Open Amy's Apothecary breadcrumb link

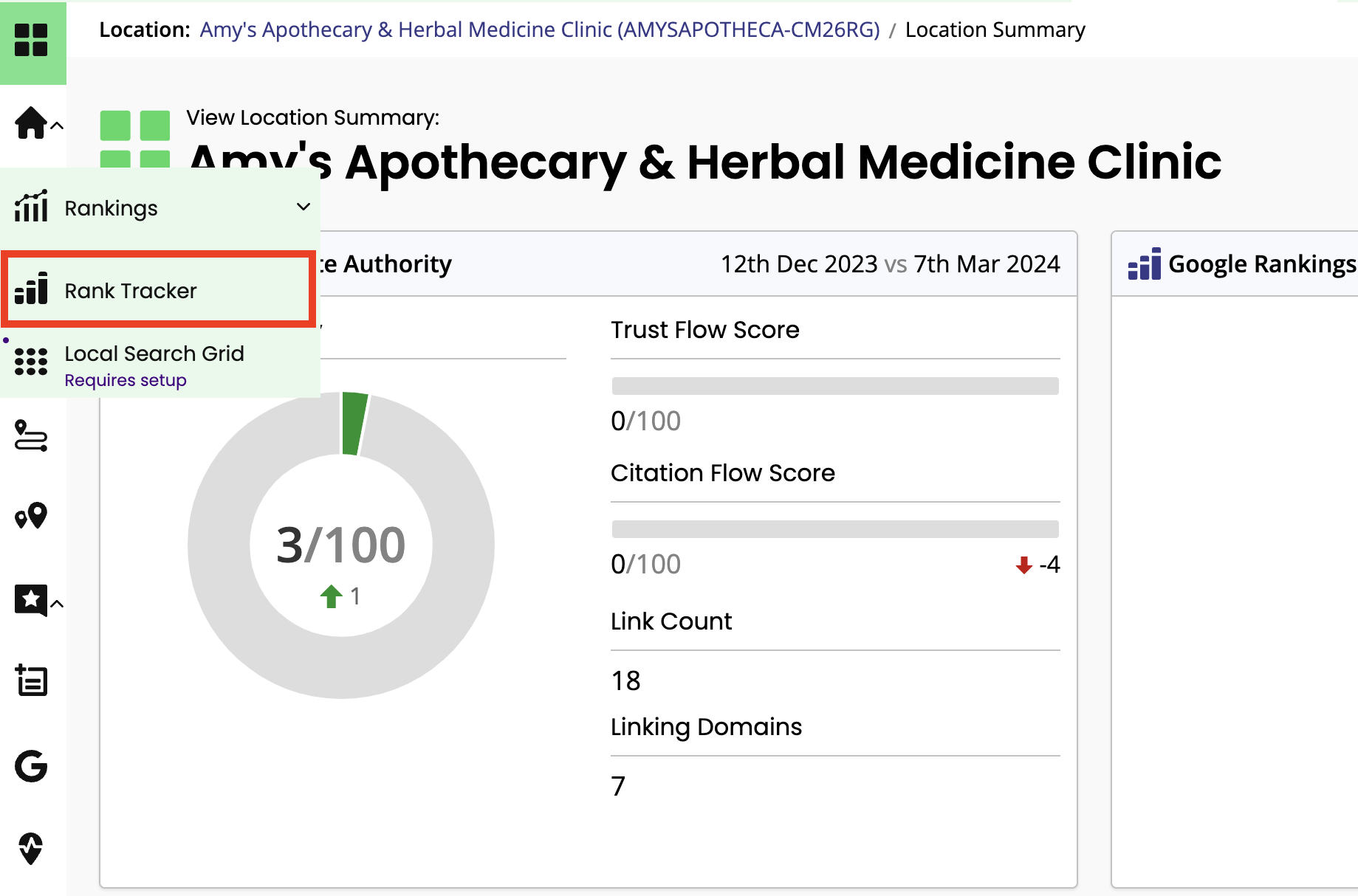coord(540,30)
